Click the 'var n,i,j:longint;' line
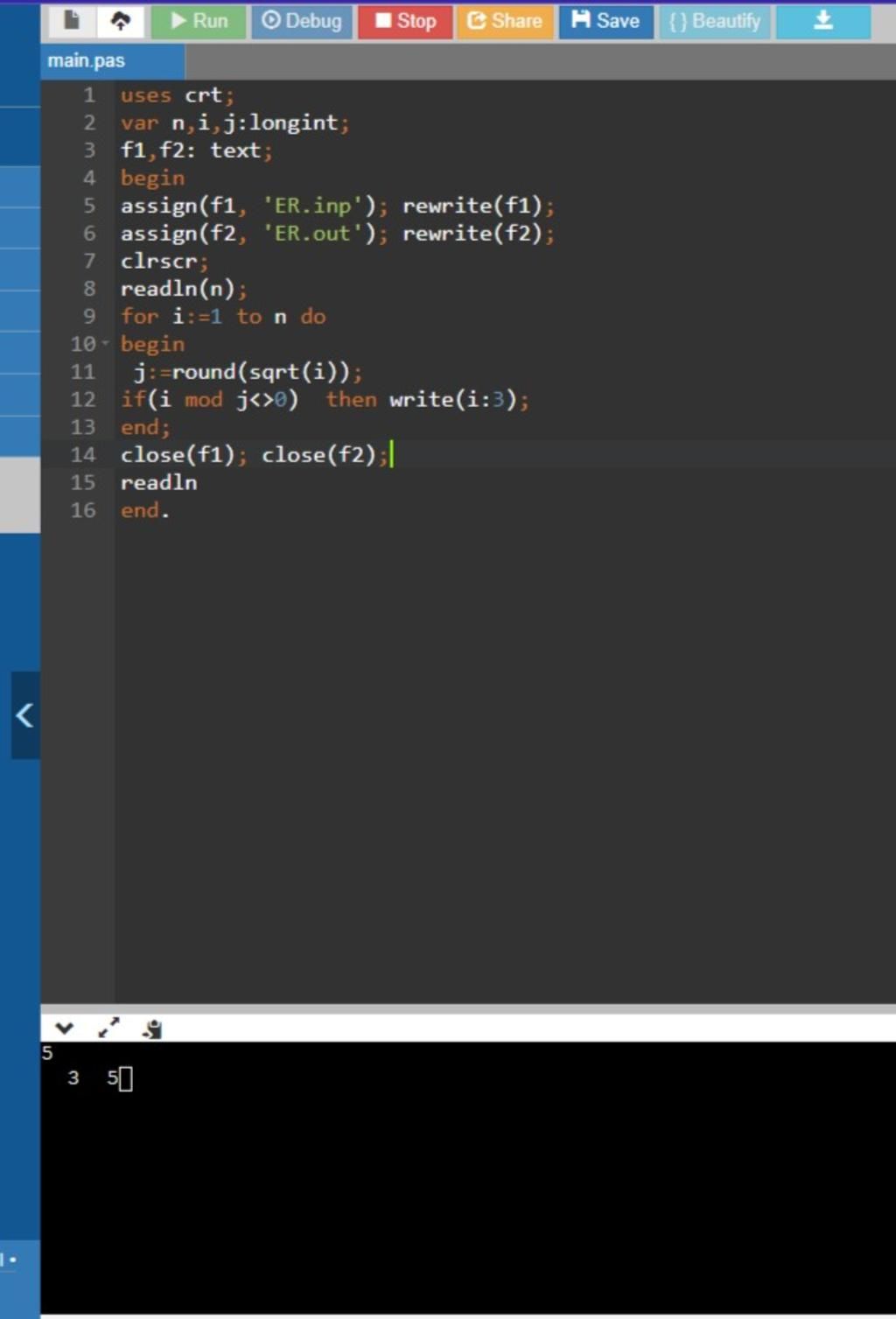The width and height of the screenshot is (896, 1319). (x=234, y=123)
